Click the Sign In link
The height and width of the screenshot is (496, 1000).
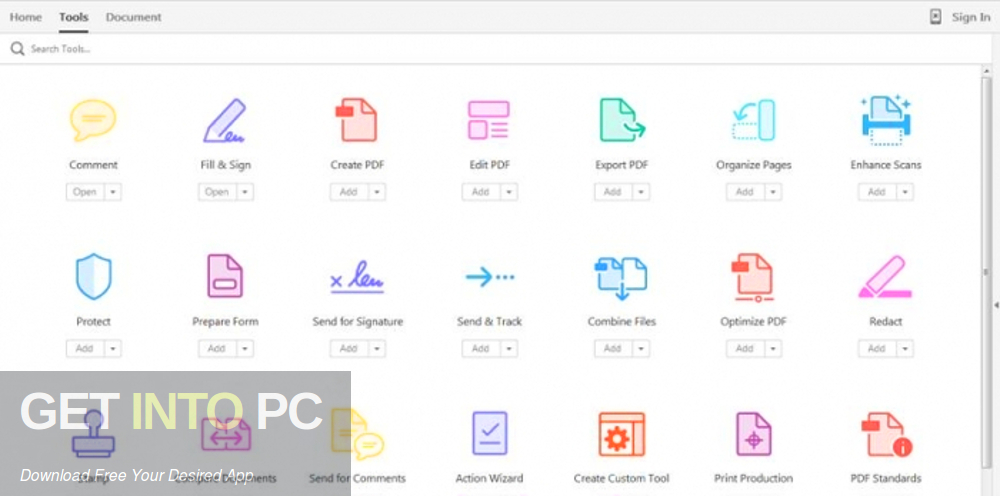click(971, 17)
